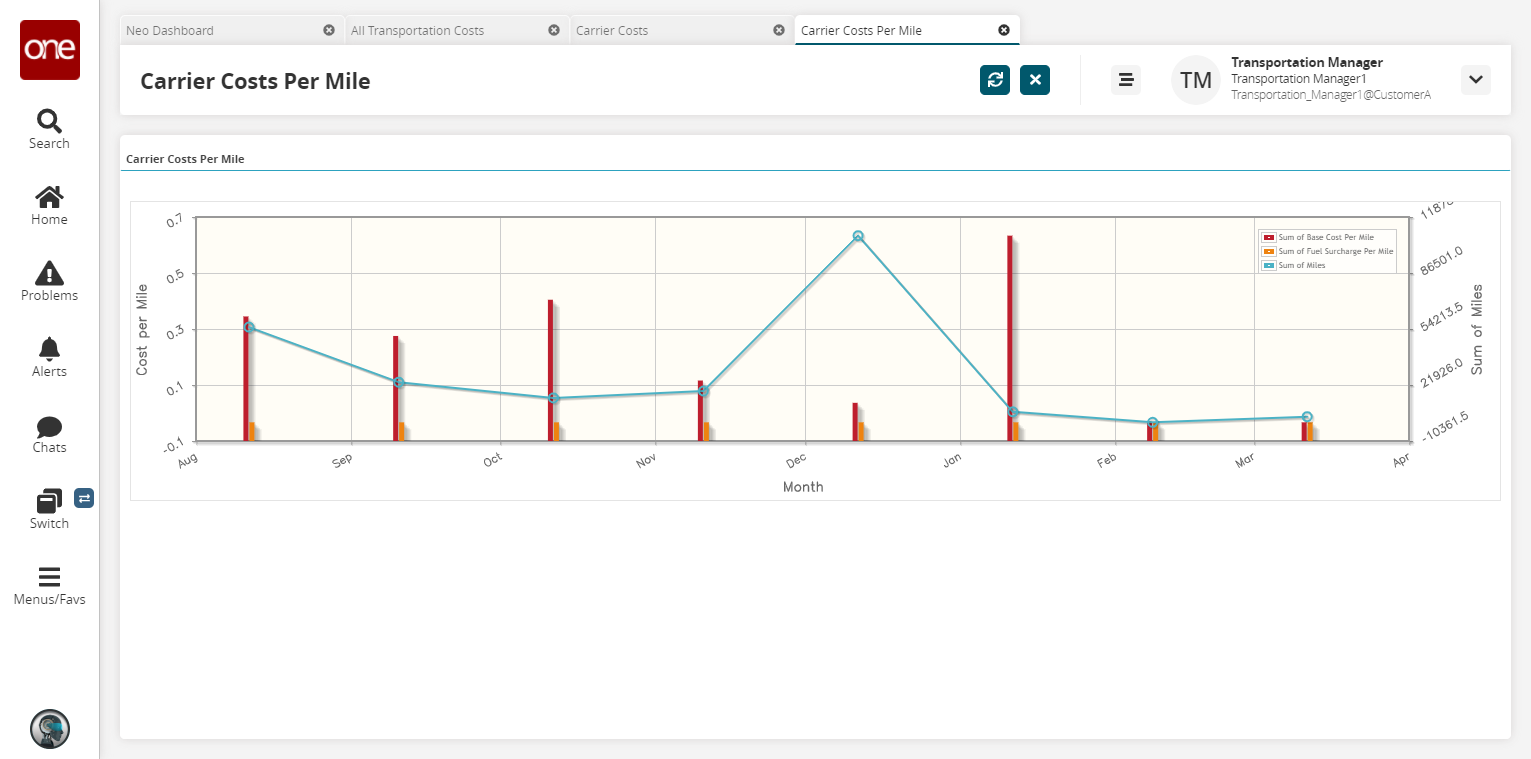Click the ONE logo in the sidebar
1531x759 pixels.
pos(49,49)
